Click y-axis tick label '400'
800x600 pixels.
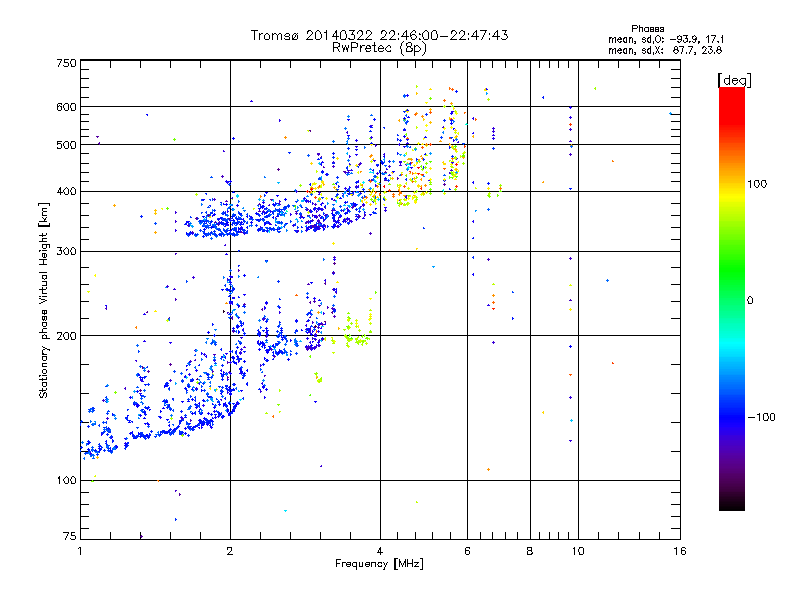67,192
